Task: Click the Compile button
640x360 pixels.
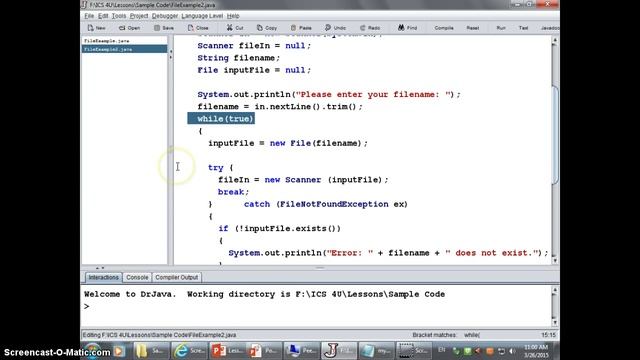Action: point(444,28)
